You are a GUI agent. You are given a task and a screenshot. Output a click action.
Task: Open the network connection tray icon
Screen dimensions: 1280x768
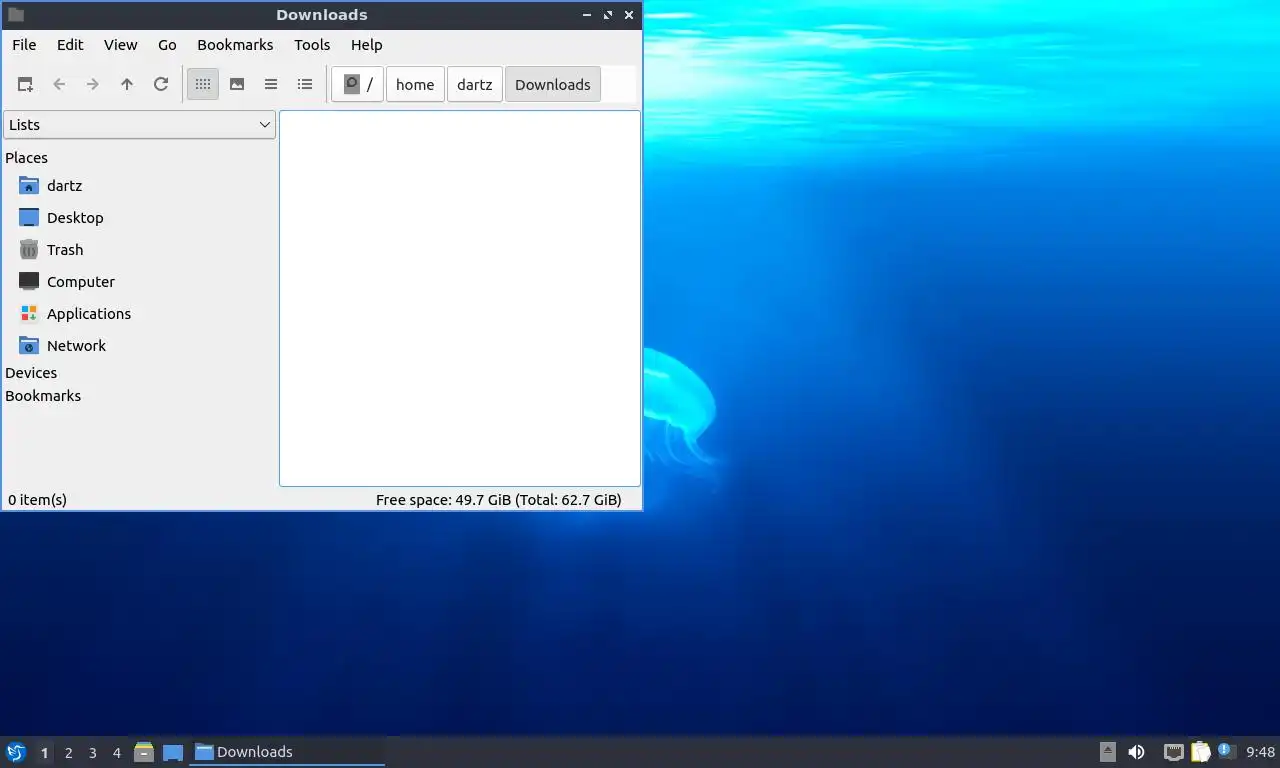tap(1174, 752)
